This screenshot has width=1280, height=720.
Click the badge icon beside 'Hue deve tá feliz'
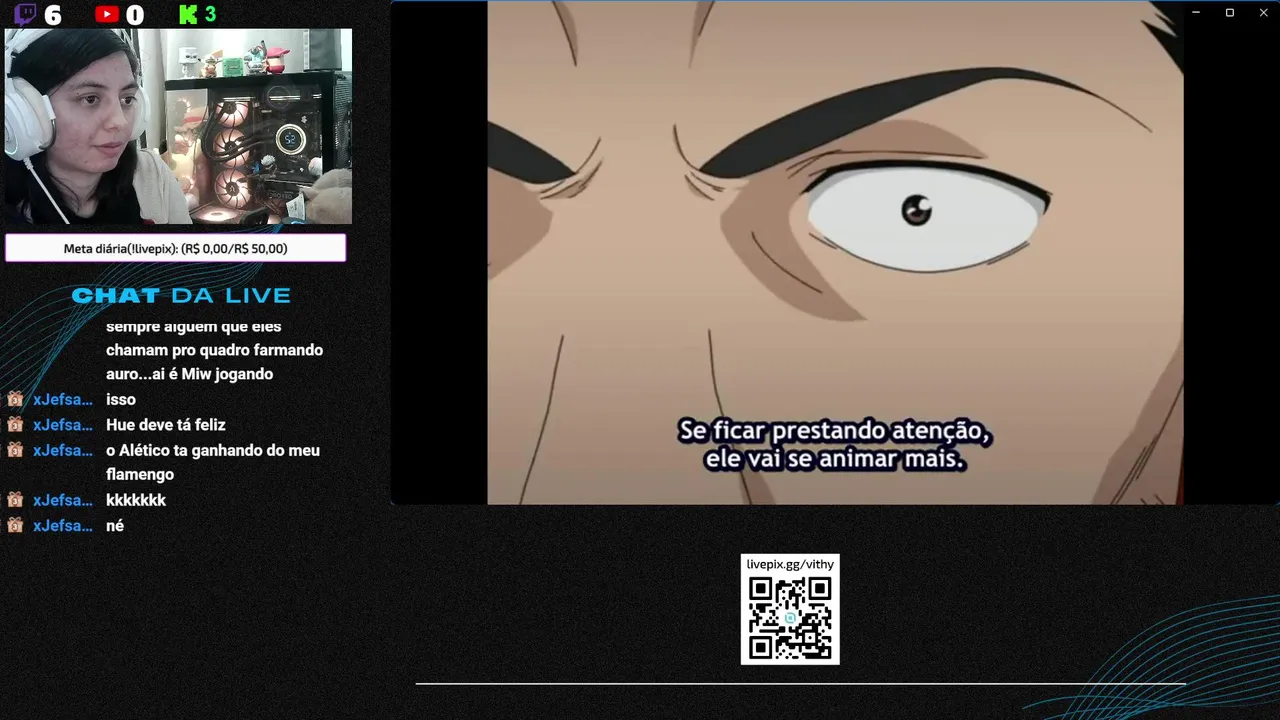pos(15,425)
